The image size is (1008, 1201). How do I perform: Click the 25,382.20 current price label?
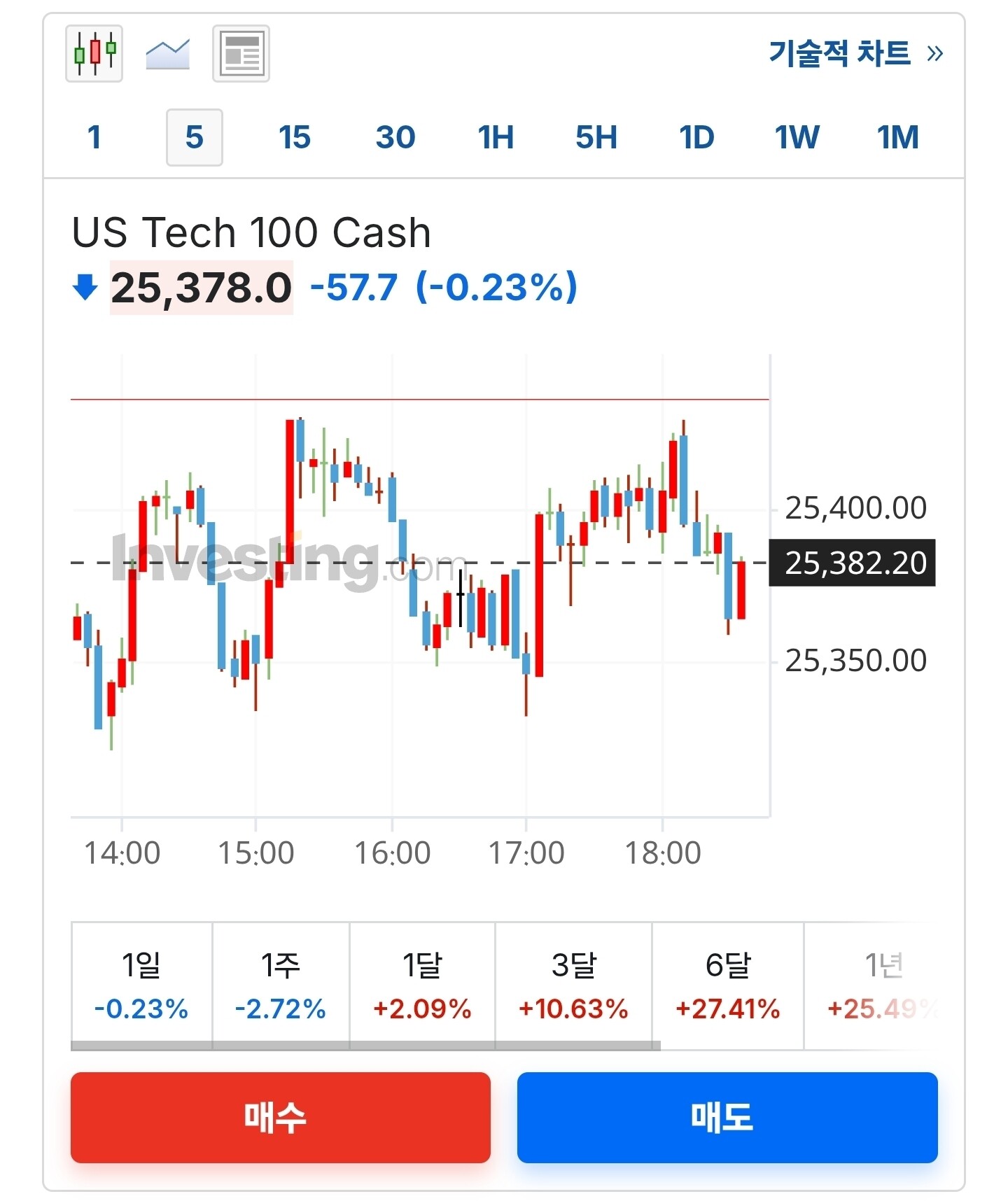853,563
